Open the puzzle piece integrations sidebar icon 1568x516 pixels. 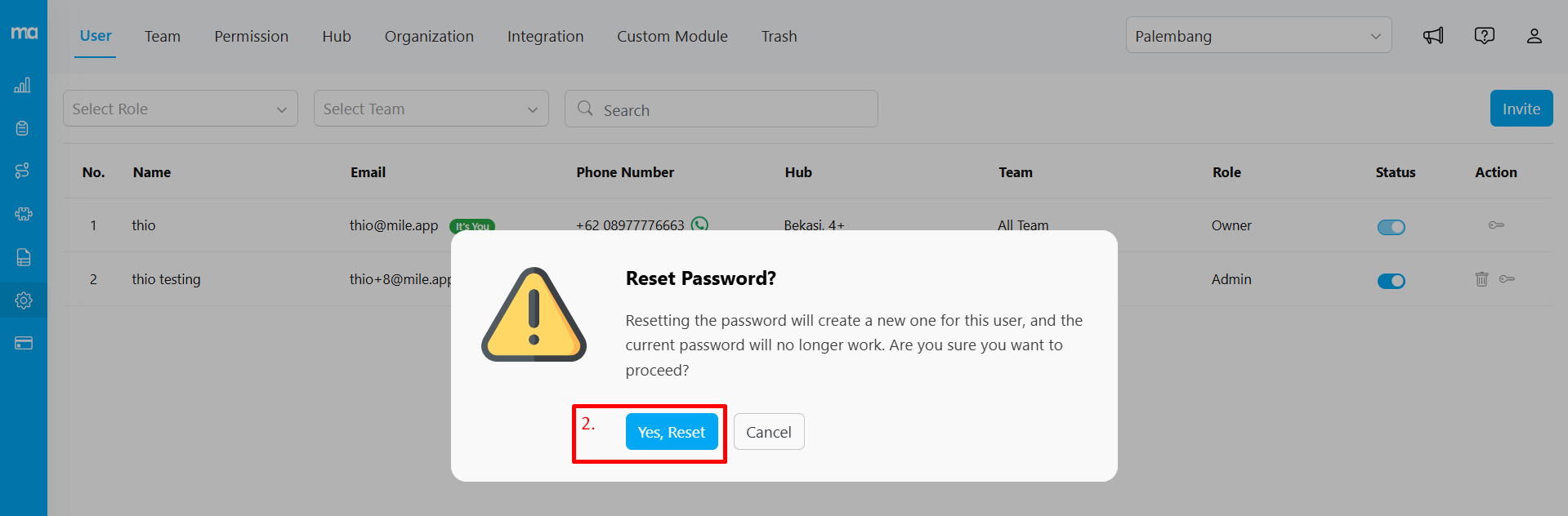click(23, 214)
